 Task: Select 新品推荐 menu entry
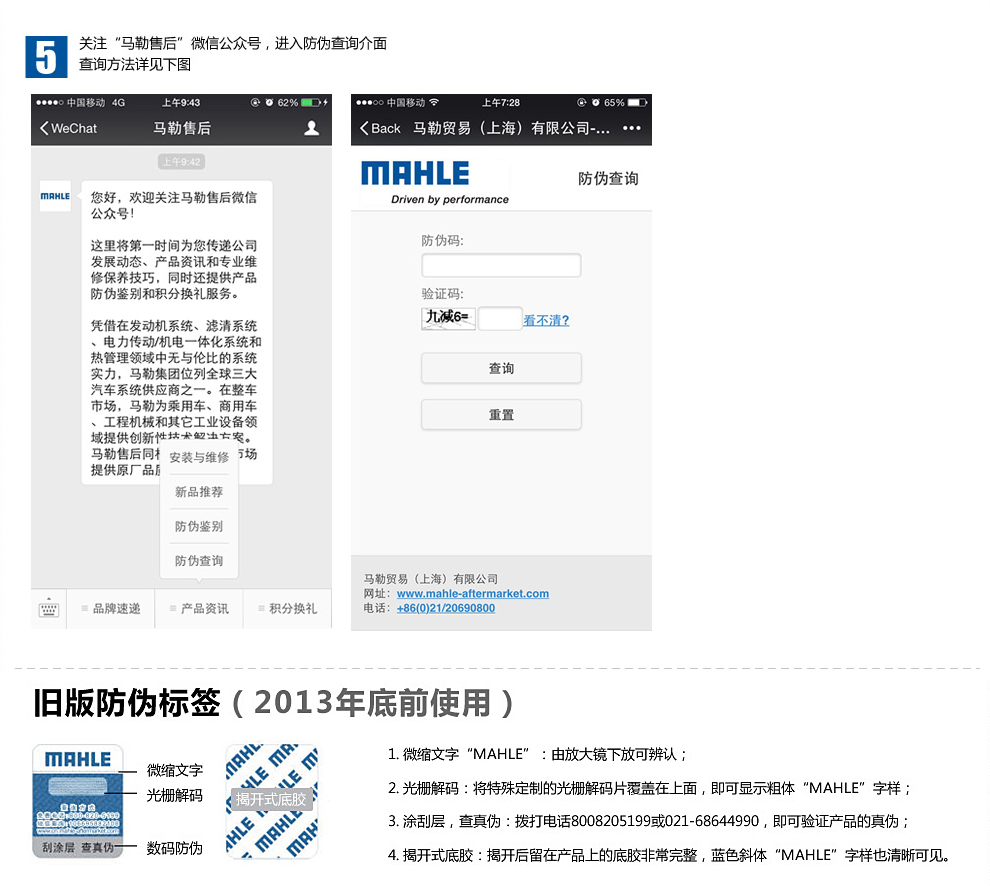point(199,492)
